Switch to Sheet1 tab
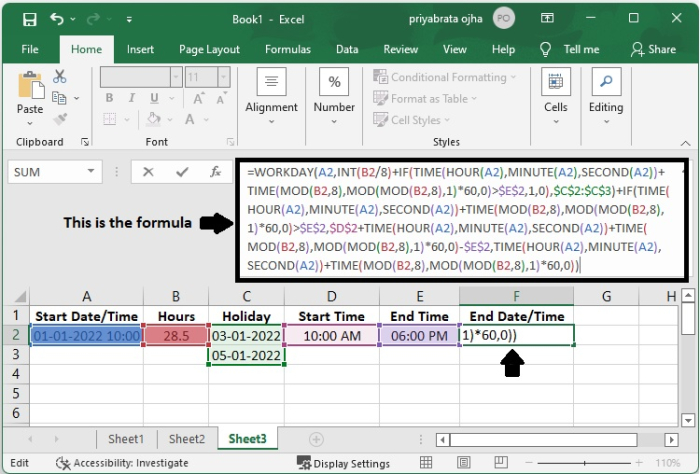Viewport: 700px width, 474px height. [126, 439]
